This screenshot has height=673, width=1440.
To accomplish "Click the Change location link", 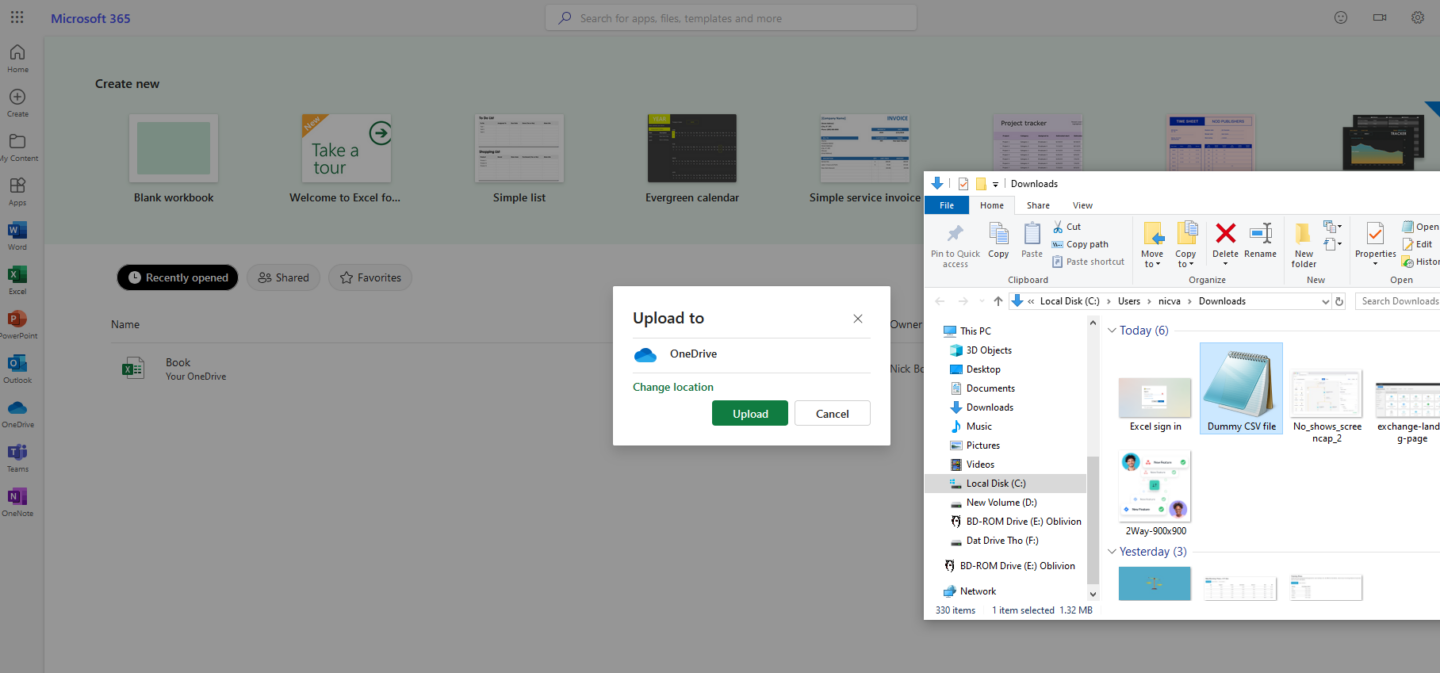I will [x=673, y=386].
